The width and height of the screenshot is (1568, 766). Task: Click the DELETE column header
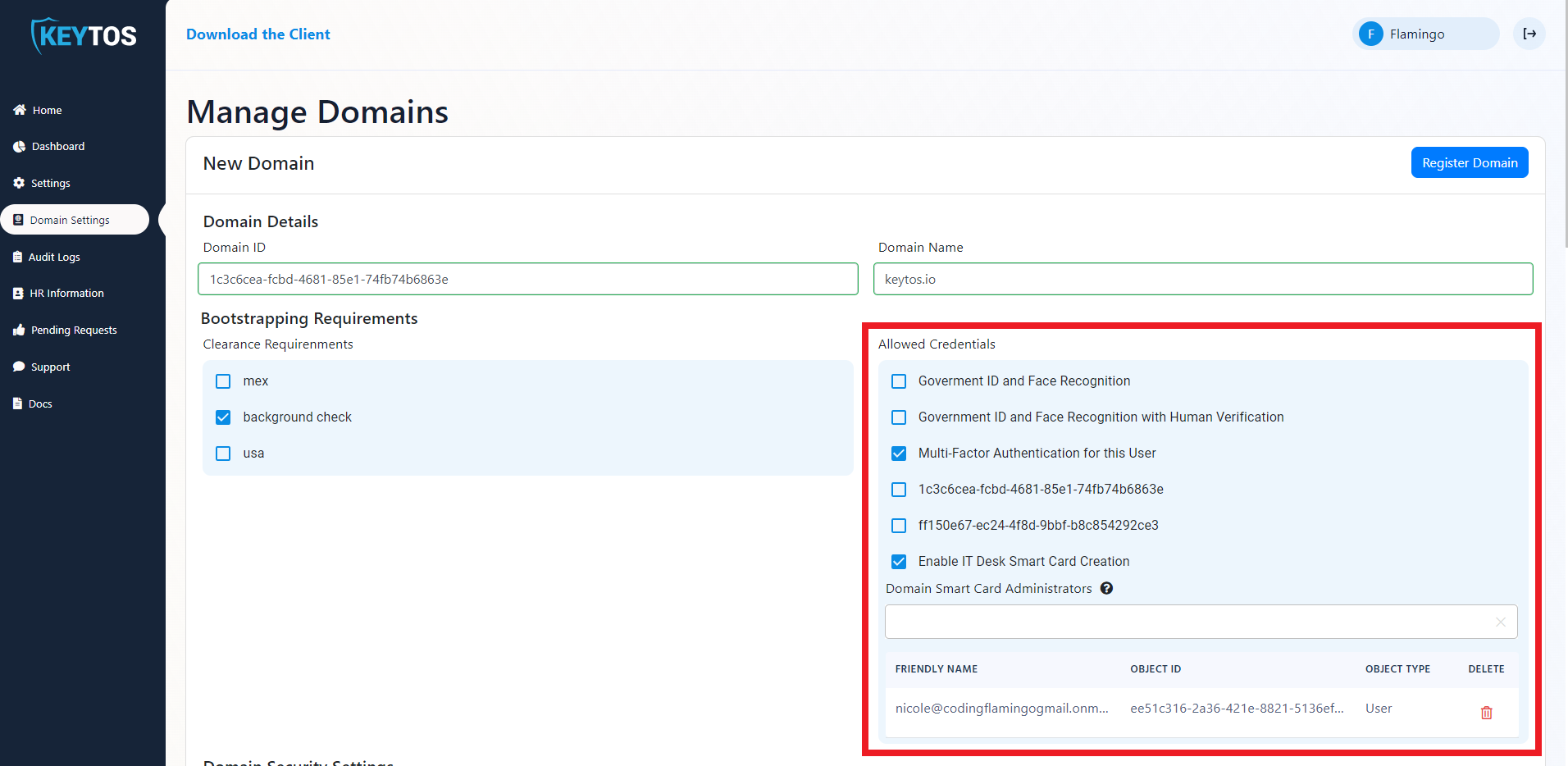pyautogui.click(x=1486, y=669)
